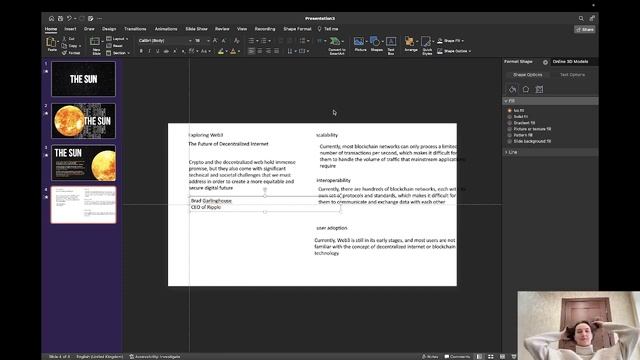Open the Design tab
The height and width of the screenshot is (360, 640).
[109, 29]
